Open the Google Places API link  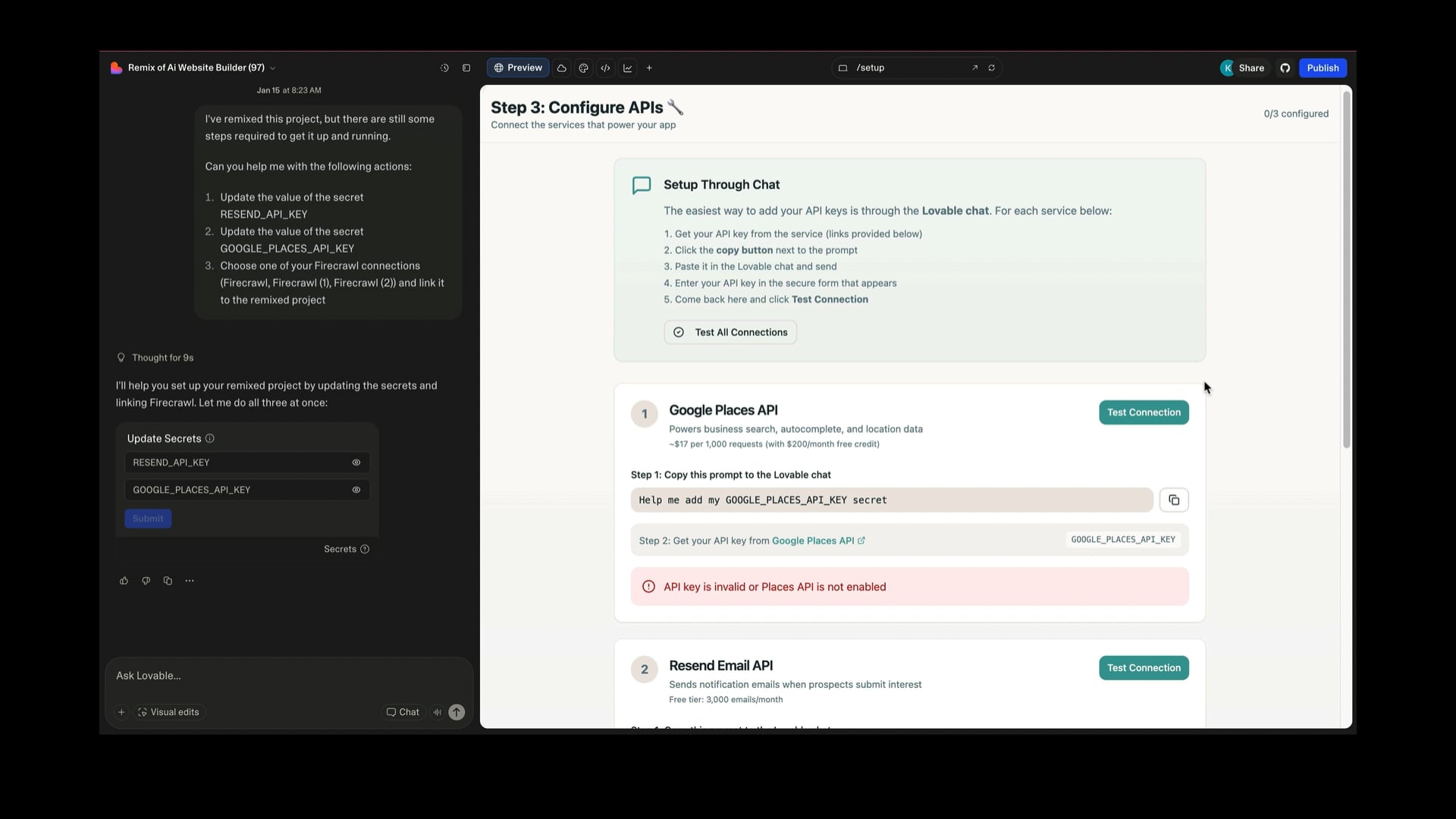[x=818, y=541]
